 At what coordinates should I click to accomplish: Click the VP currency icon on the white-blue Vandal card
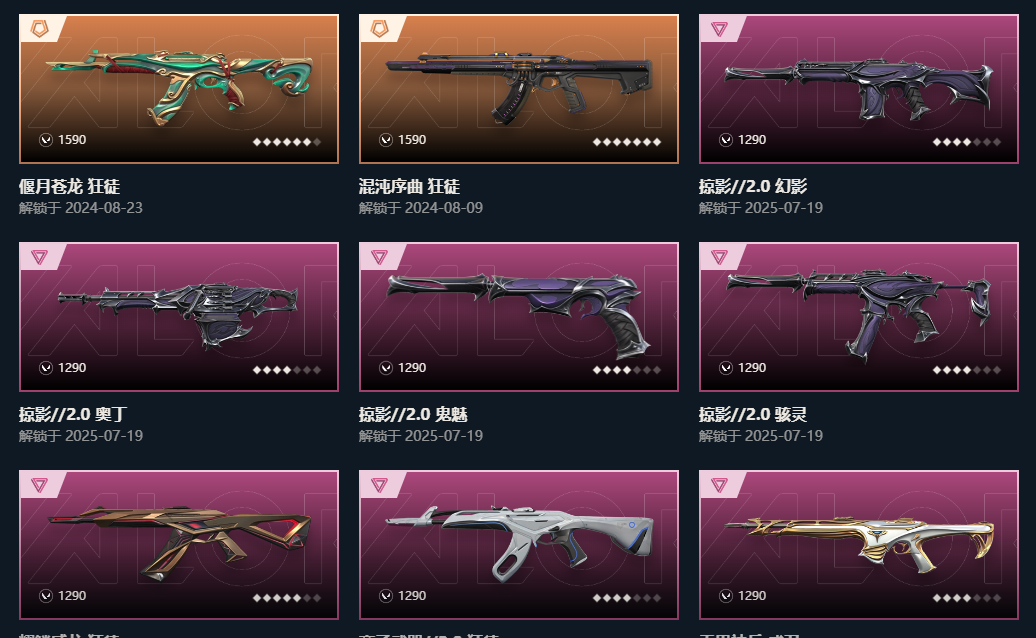pos(386,596)
